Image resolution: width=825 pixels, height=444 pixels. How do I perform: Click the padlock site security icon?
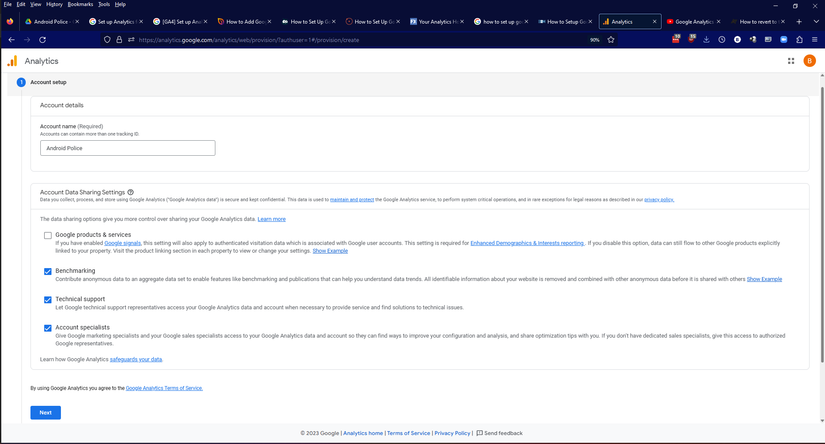[x=119, y=39]
